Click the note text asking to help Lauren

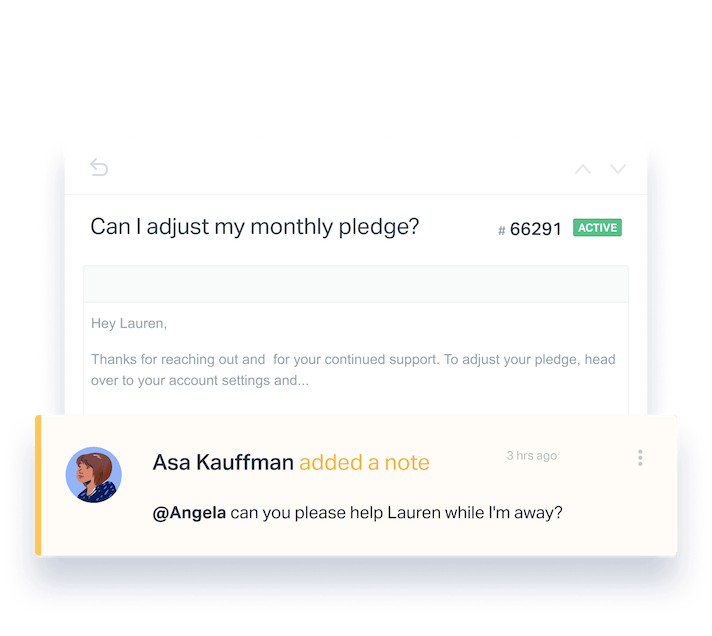pos(357,513)
